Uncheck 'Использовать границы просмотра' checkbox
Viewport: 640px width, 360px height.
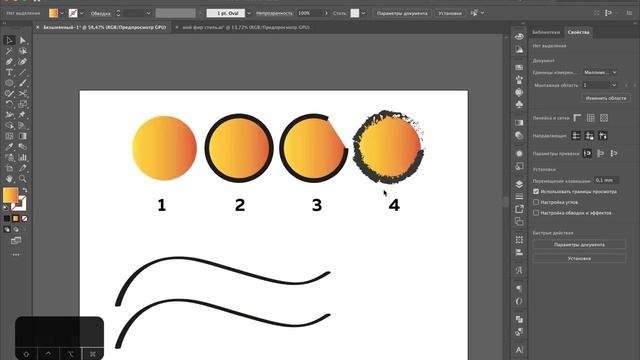(536, 191)
